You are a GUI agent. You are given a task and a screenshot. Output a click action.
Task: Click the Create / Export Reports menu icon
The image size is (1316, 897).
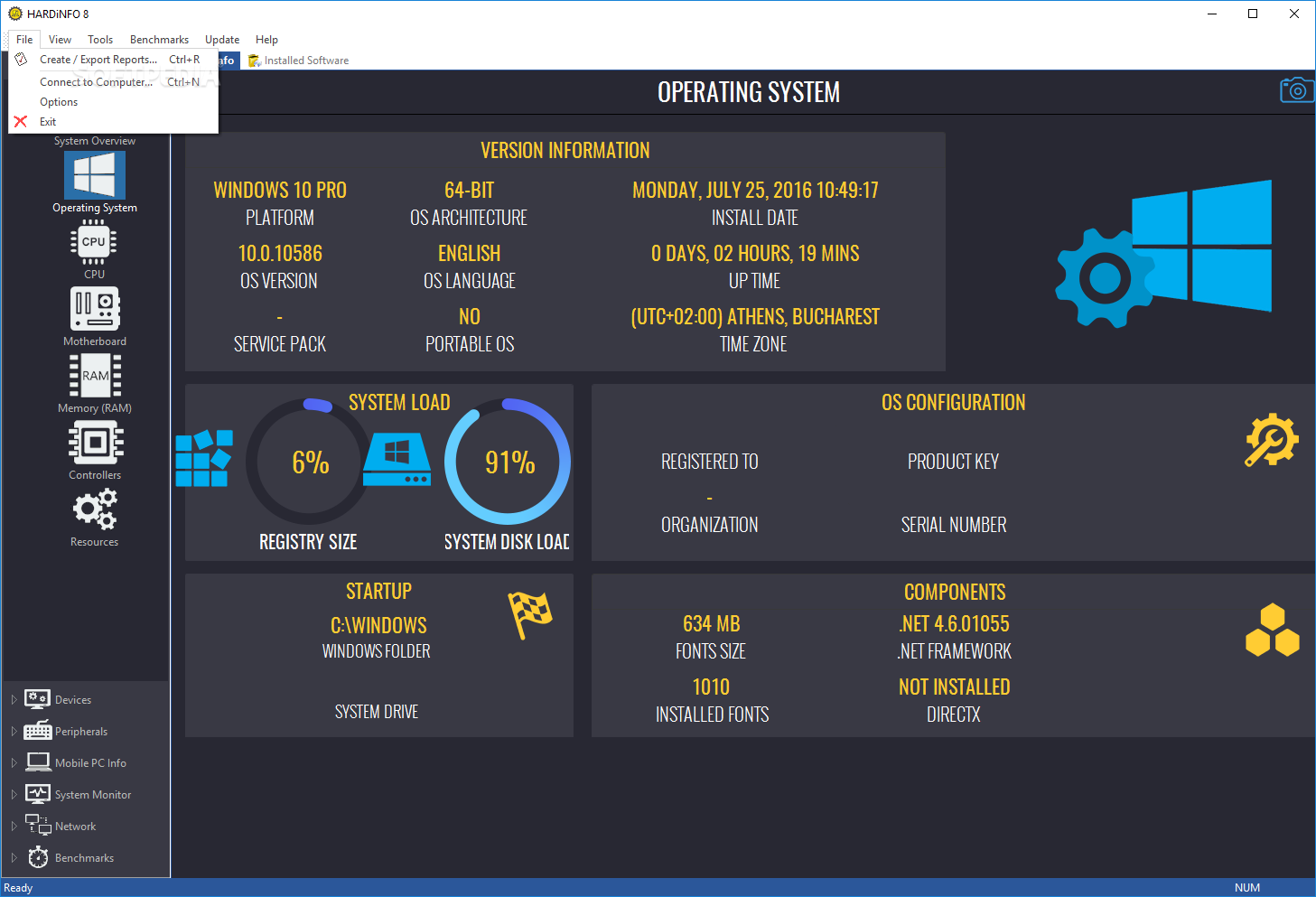coord(21,60)
